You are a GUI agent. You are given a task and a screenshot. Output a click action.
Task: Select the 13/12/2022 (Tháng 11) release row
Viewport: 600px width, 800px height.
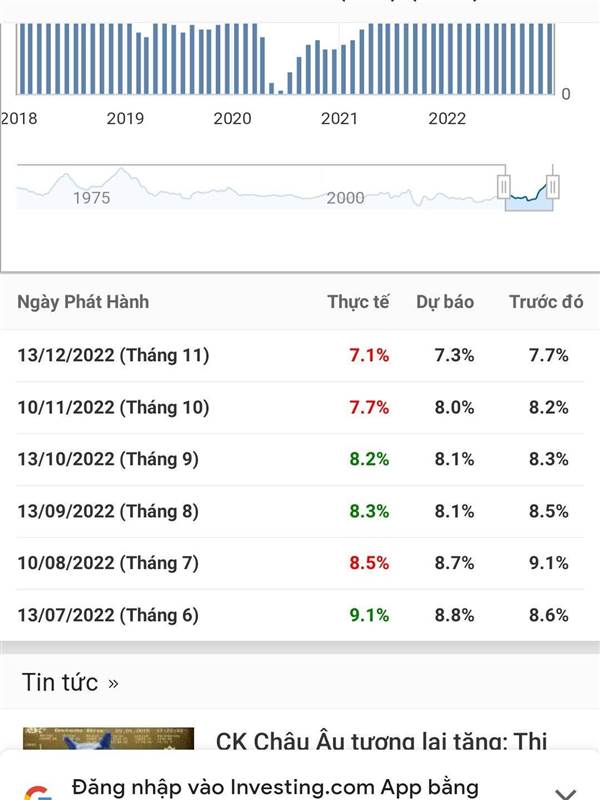[x=300, y=355]
